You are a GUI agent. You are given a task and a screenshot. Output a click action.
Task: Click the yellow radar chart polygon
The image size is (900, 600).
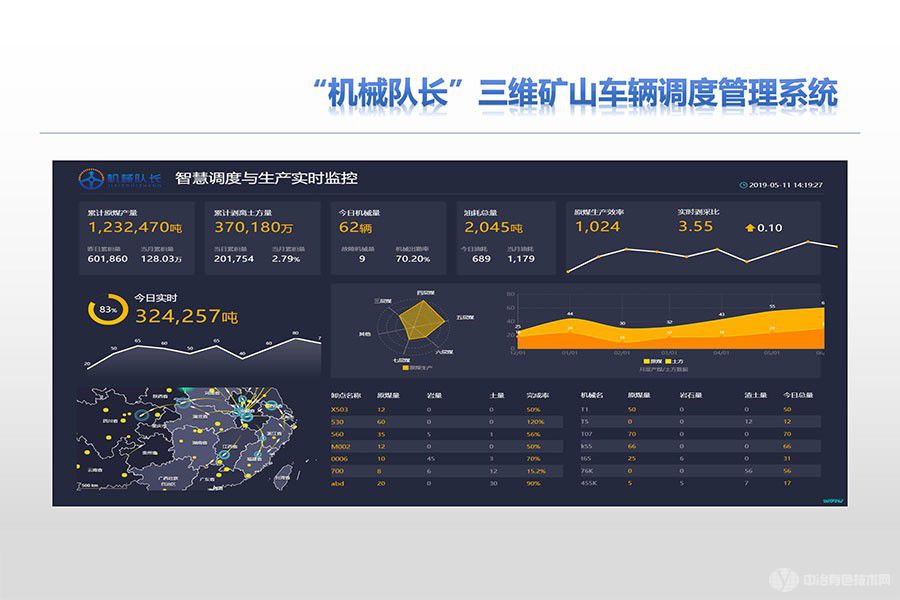pos(421,320)
